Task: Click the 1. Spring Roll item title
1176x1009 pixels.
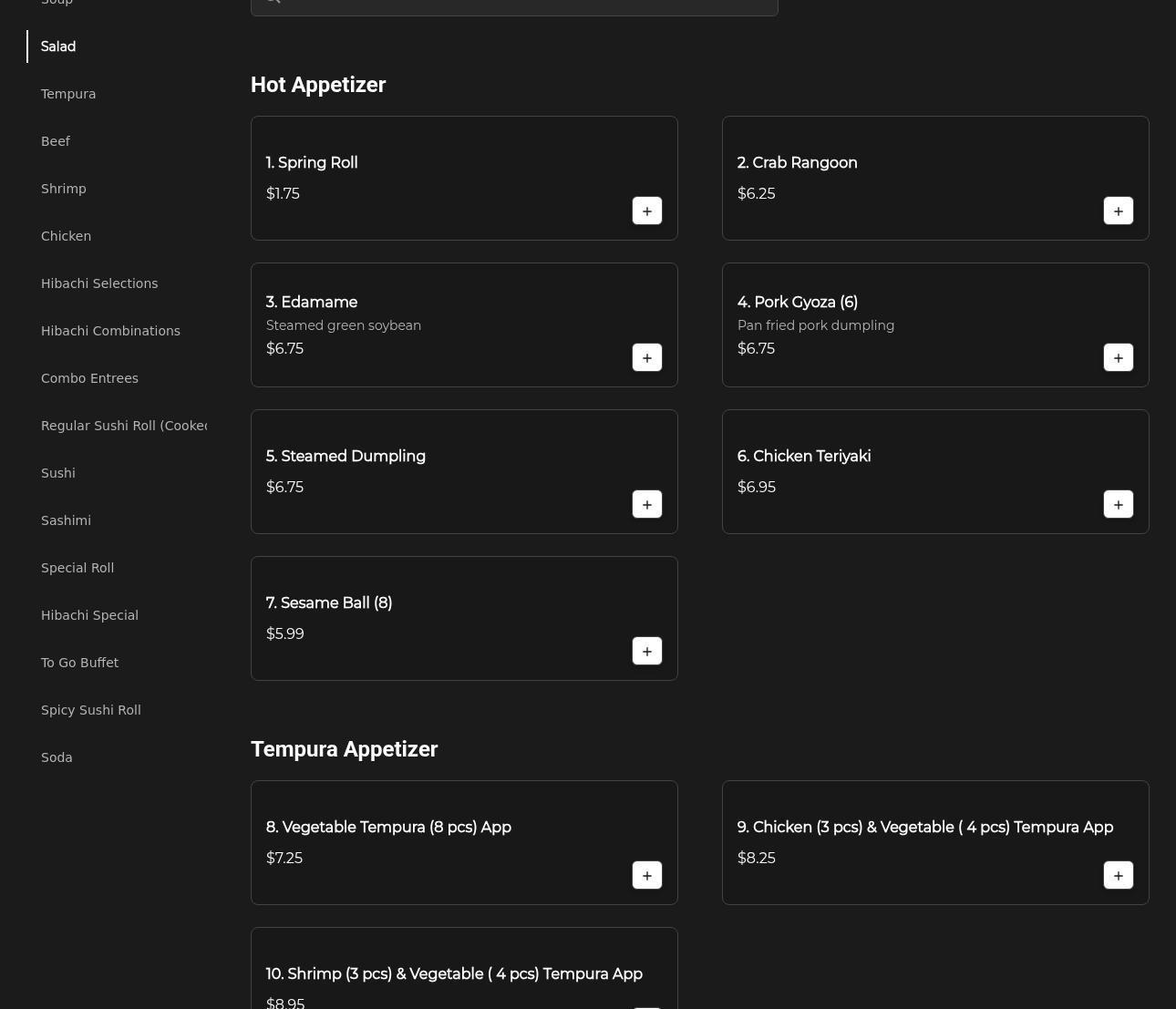Action: click(312, 163)
